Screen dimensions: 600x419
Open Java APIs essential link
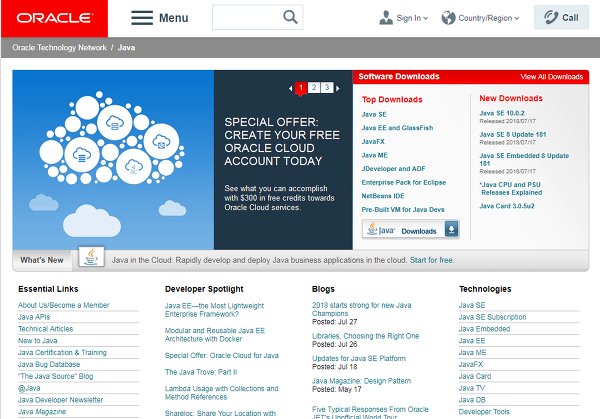[x=34, y=317]
